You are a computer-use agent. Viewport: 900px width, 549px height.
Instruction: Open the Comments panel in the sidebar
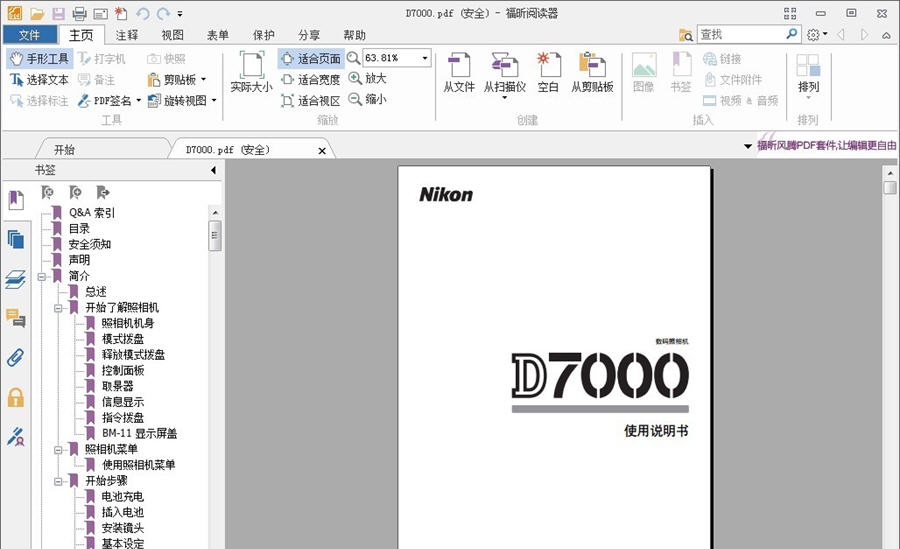point(15,318)
